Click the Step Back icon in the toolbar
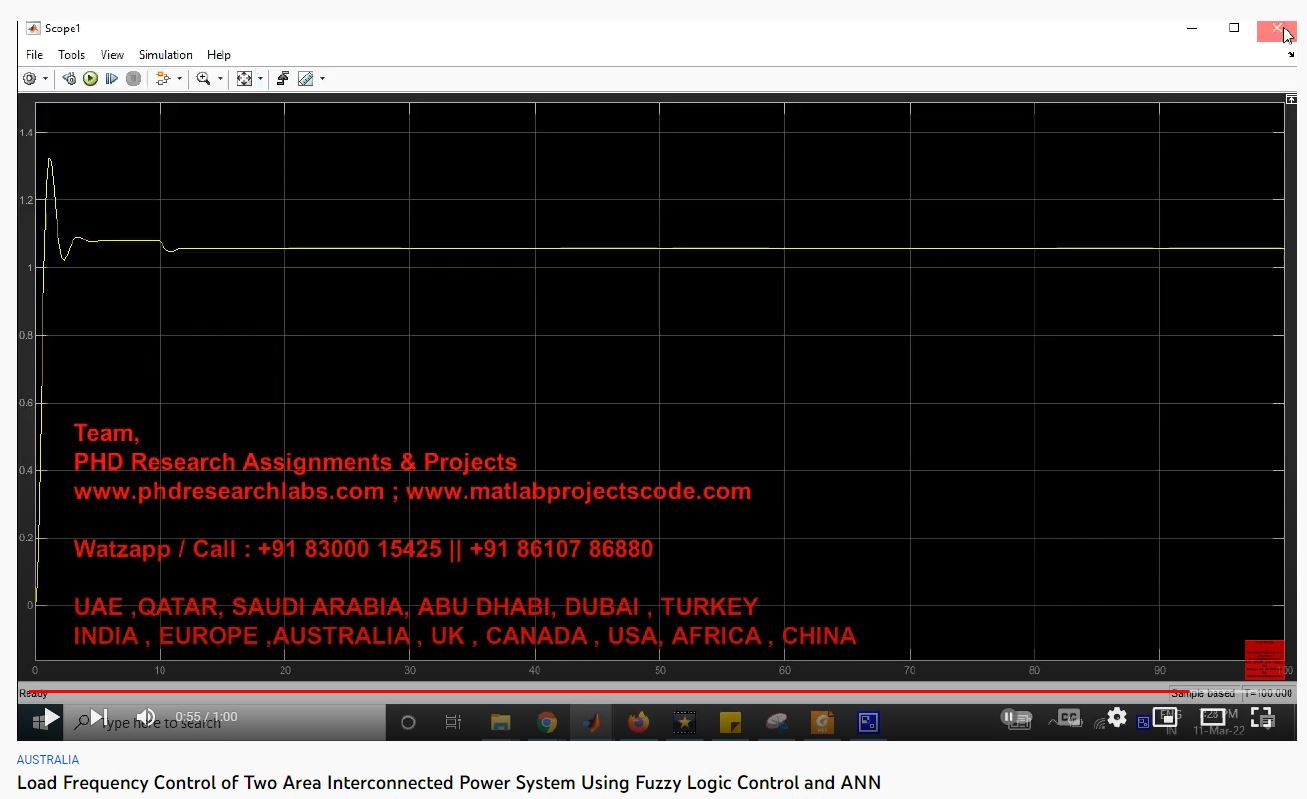 (69, 79)
